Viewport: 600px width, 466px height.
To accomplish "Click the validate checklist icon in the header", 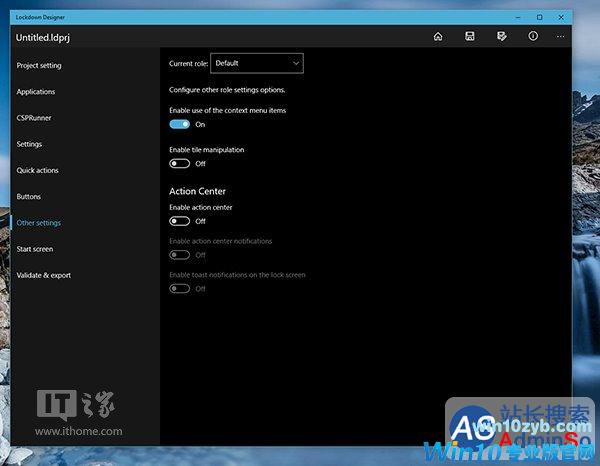I will click(501, 37).
